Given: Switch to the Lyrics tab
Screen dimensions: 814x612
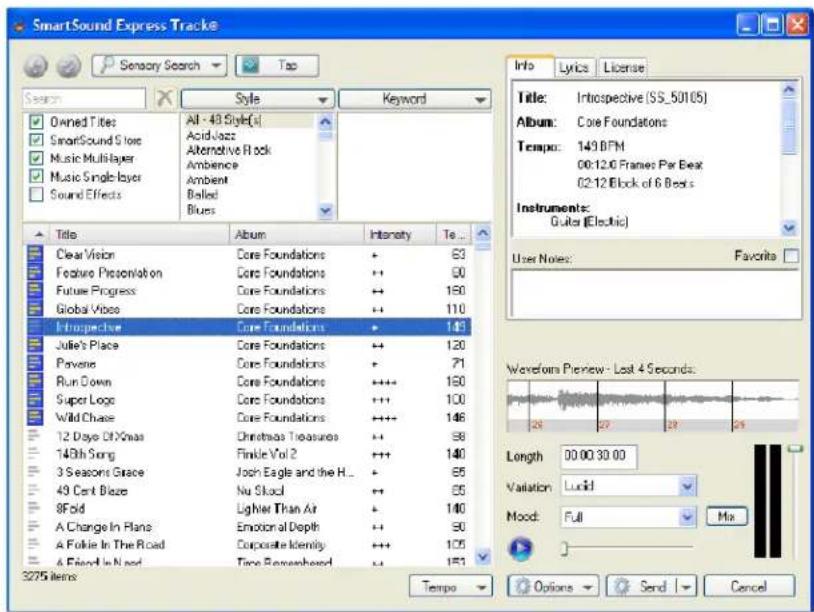Looking at the screenshot, I should [x=574, y=68].
